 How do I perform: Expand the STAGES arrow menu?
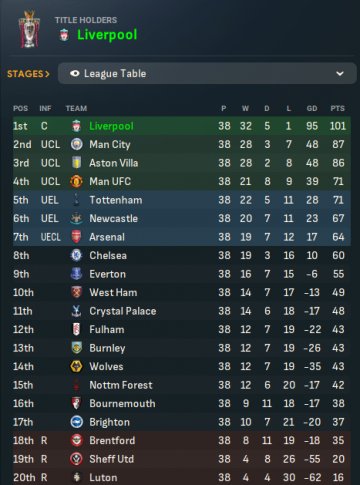28,74
